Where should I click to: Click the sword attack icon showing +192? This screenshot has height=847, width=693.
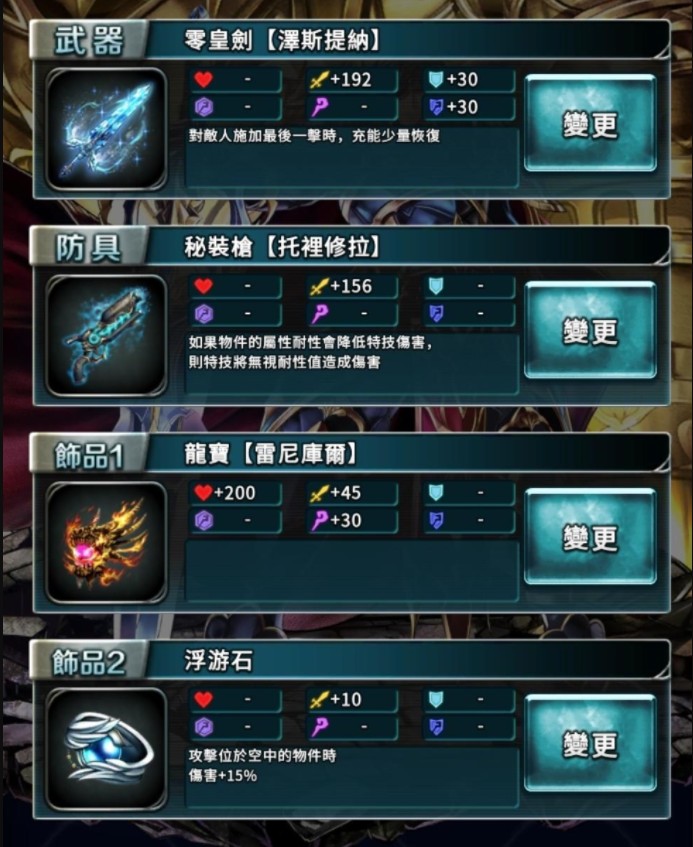point(319,80)
